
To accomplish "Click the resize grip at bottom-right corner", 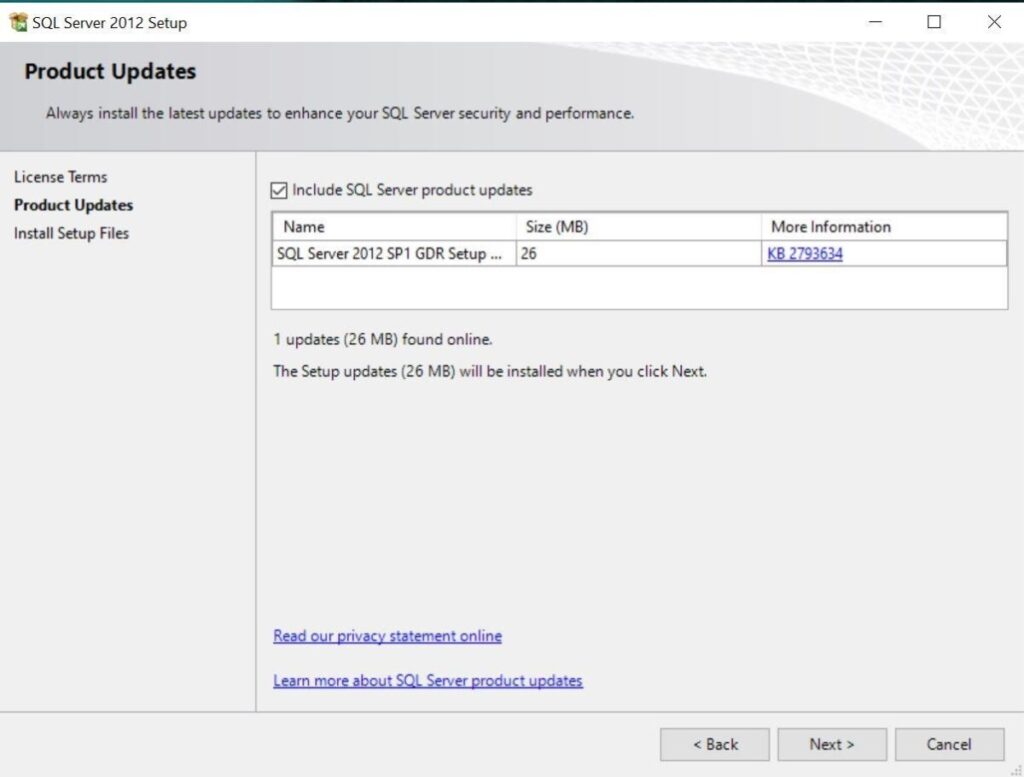I will pos(1016,770).
